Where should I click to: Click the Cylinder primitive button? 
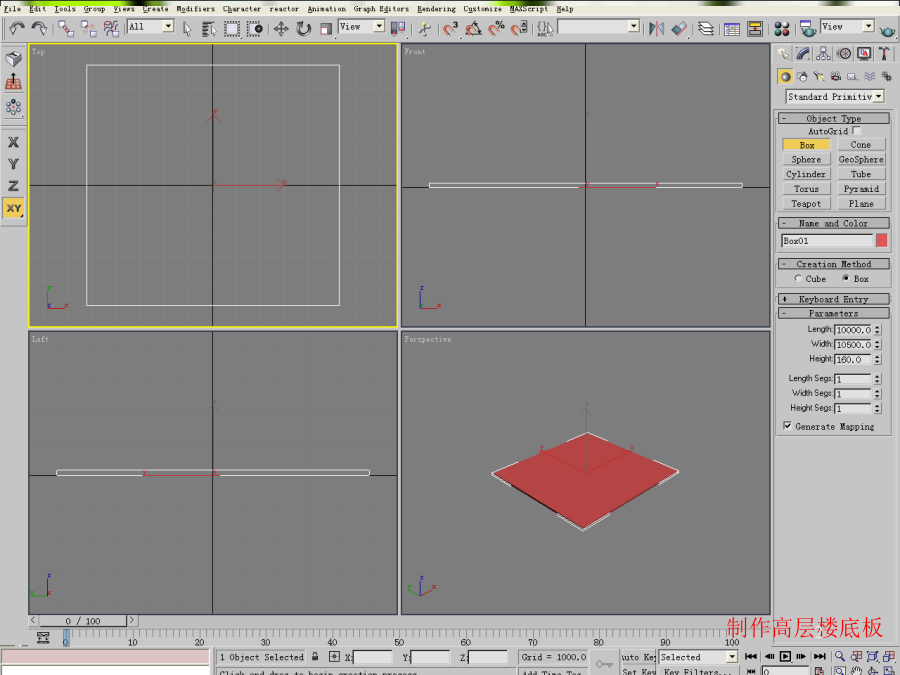pos(806,174)
